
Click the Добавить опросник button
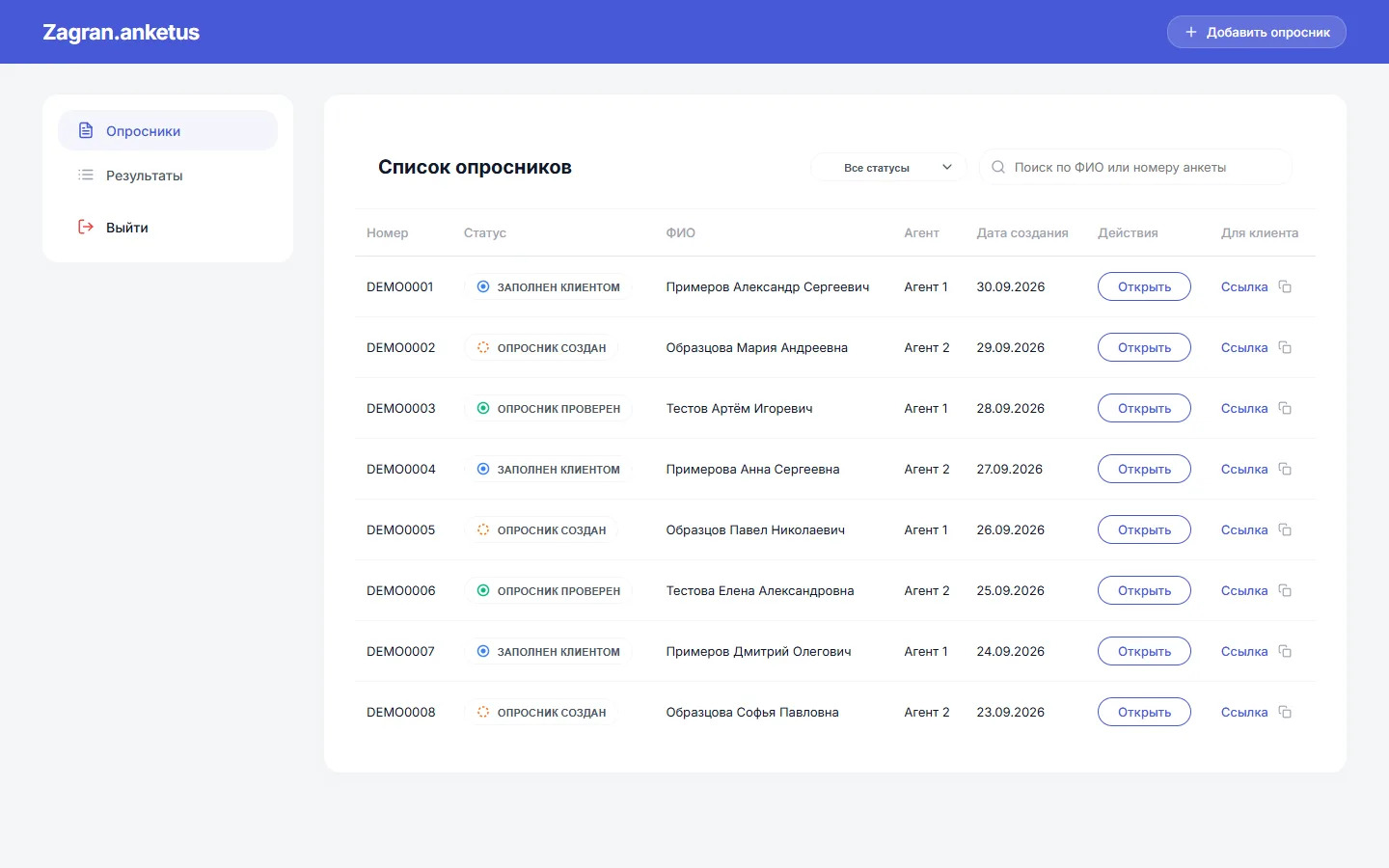point(1257,32)
